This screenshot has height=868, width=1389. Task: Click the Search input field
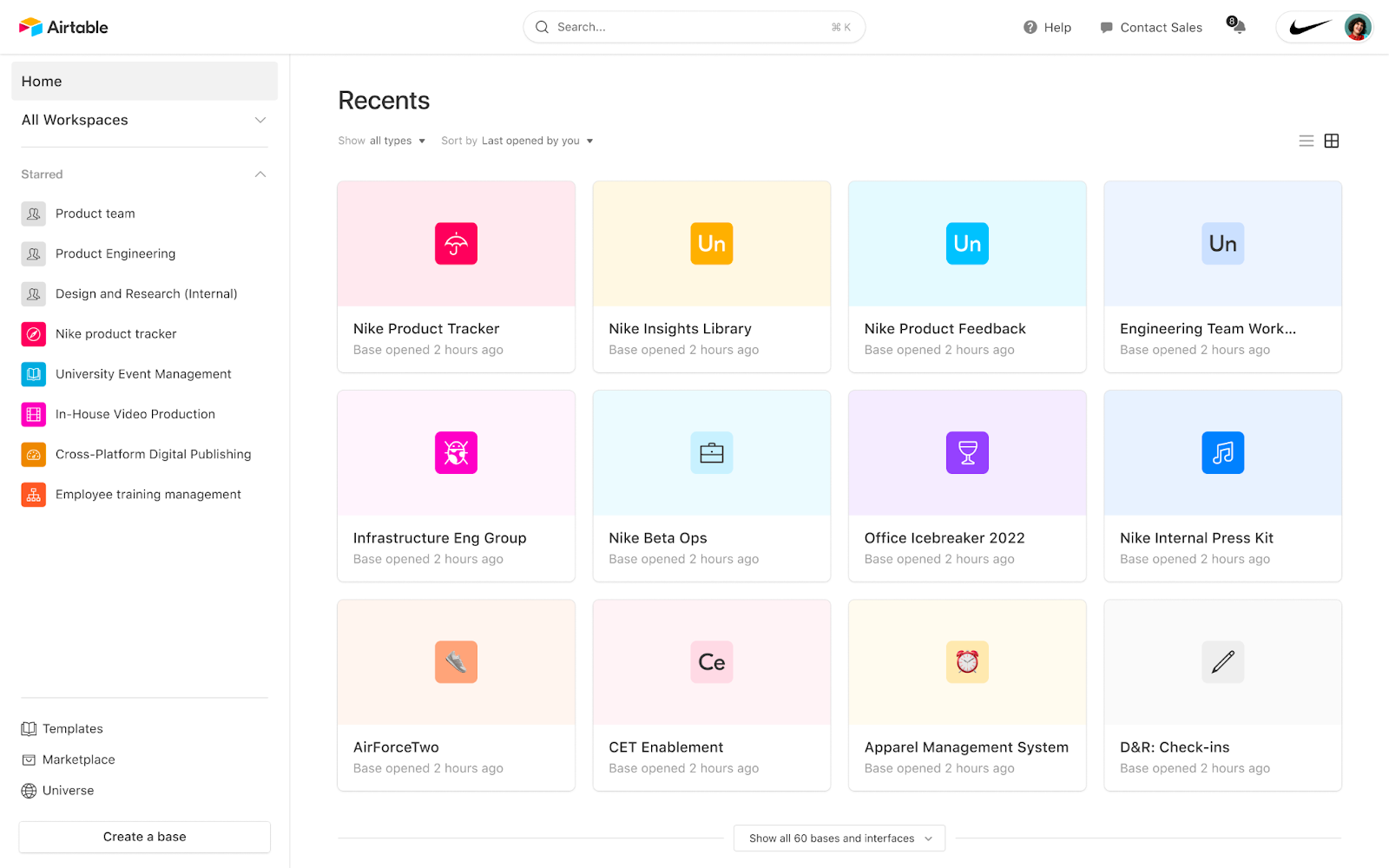pyautogui.click(x=694, y=27)
